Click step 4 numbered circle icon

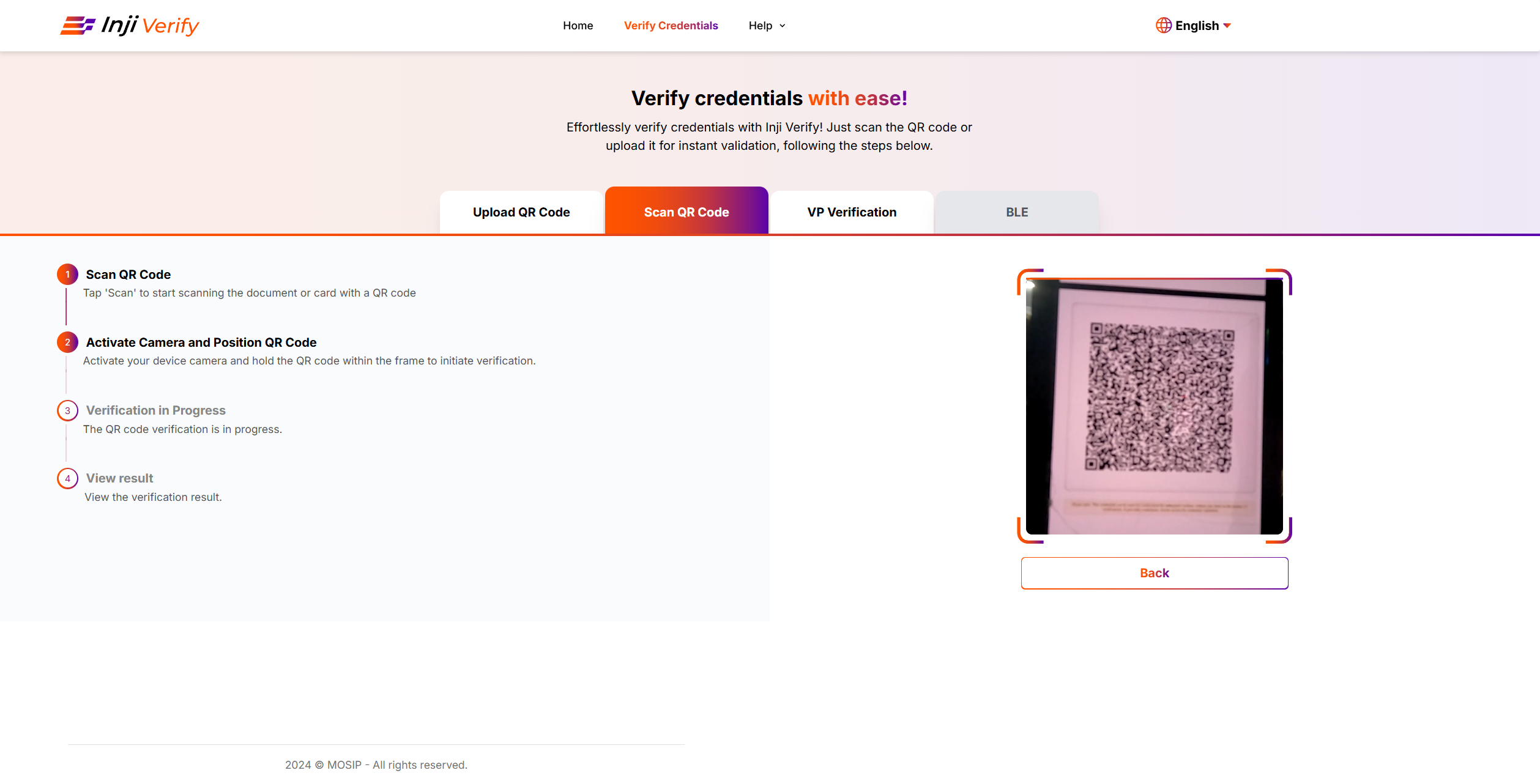[67, 478]
